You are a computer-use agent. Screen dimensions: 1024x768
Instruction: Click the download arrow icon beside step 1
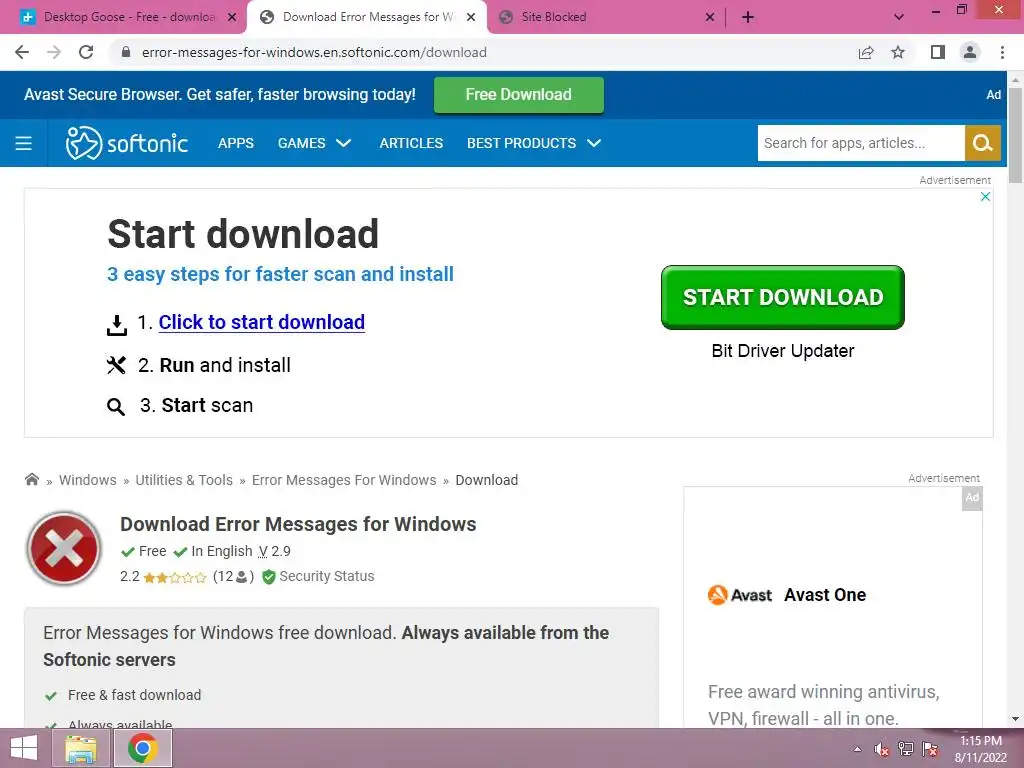117,325
